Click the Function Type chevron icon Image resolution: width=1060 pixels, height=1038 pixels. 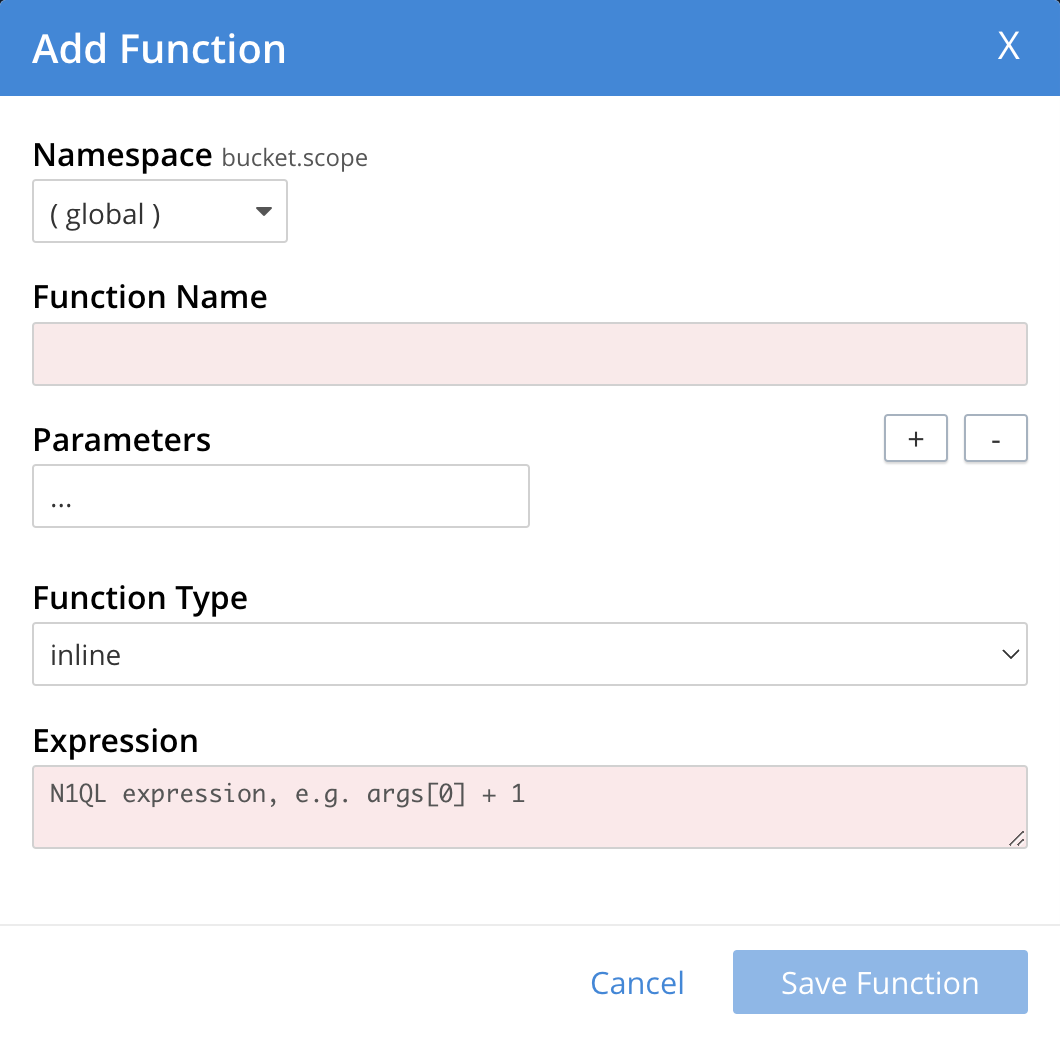click(x=1013, y=654)
